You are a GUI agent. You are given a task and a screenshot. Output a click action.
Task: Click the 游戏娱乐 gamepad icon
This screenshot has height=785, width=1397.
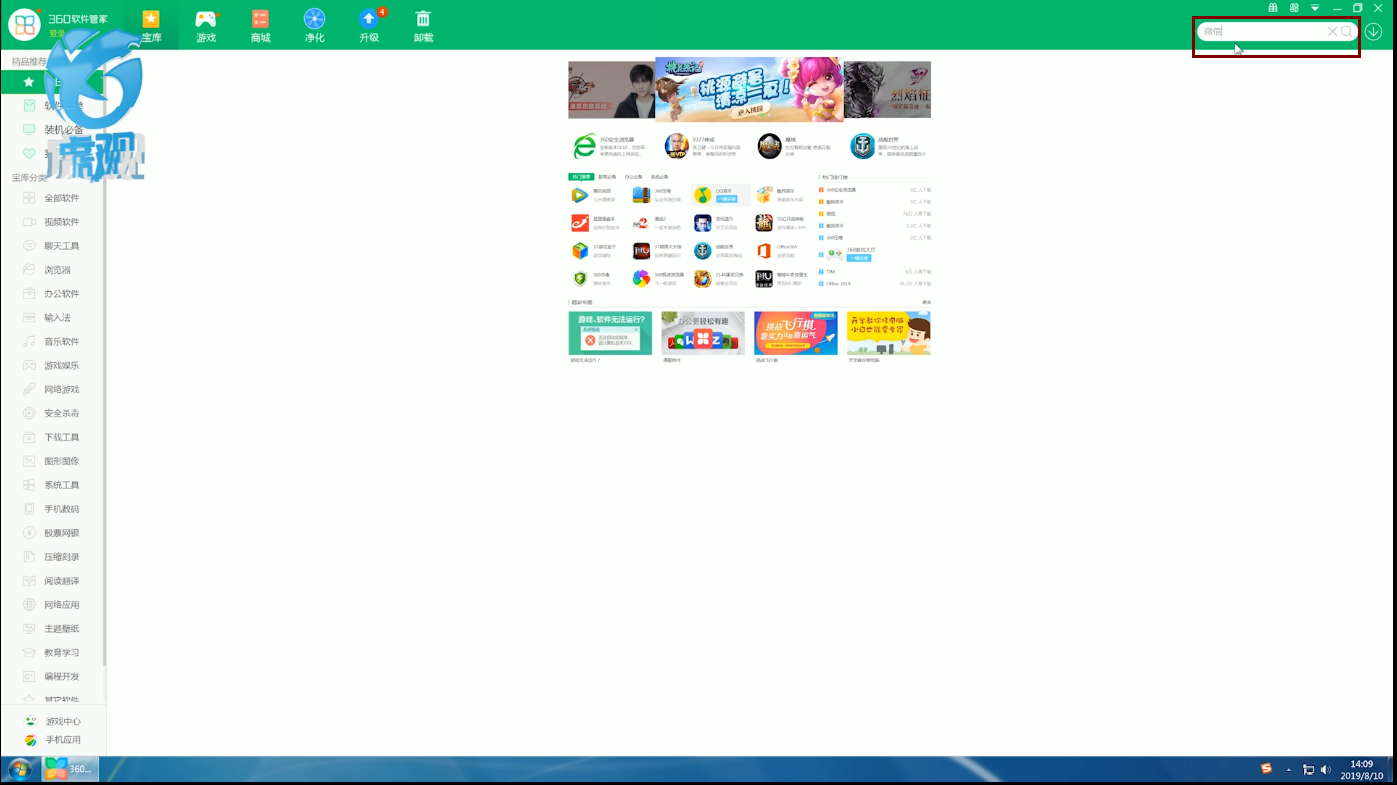click(29, 365)
